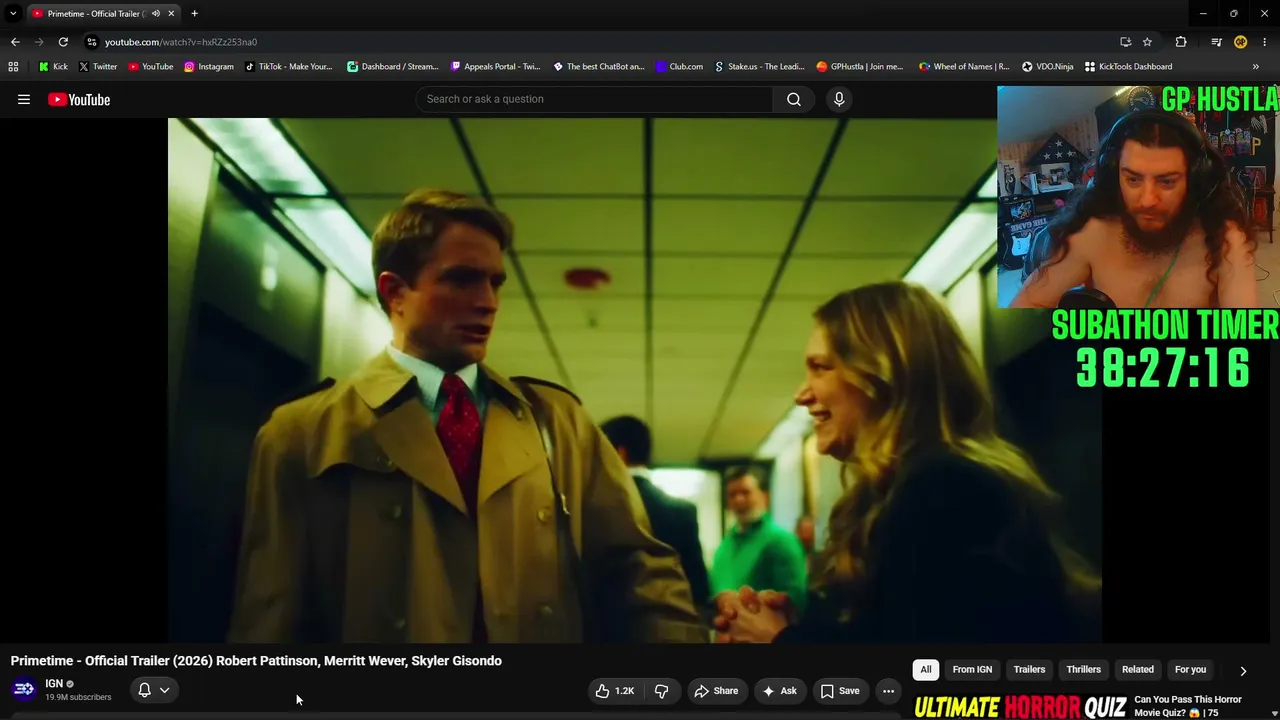Open the KickTools Dashboard bookmark
Image resolution: width=1280 pixels, height=720 pixels.
coord(1128,67)
